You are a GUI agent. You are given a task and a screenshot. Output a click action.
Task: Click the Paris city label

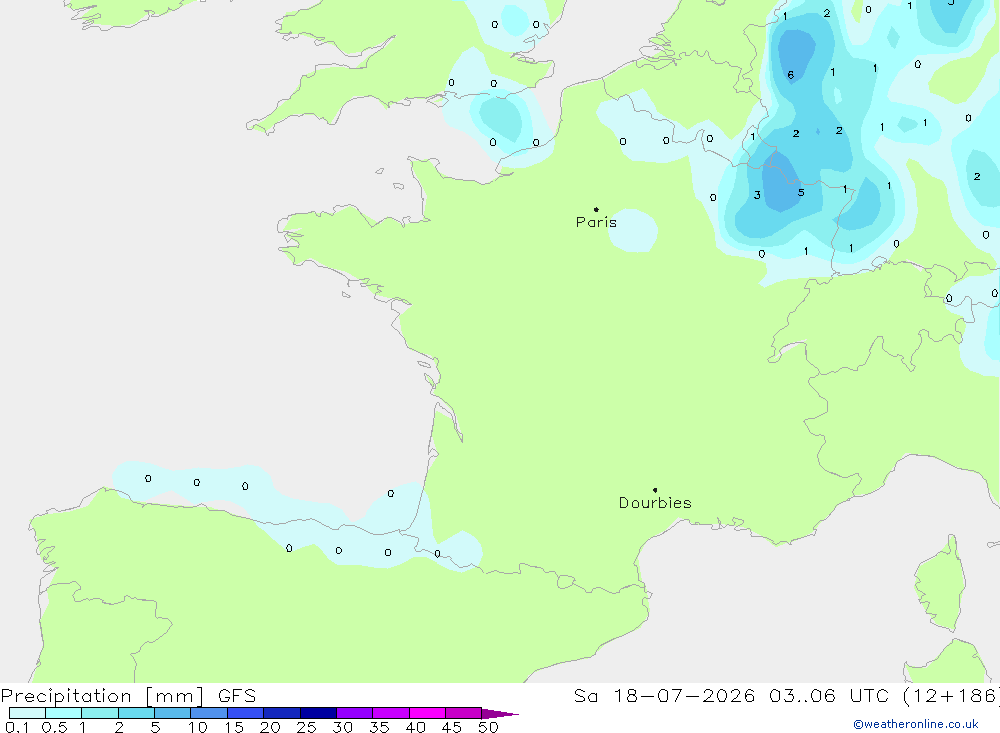pyautogui.click(x=596, y=222)
